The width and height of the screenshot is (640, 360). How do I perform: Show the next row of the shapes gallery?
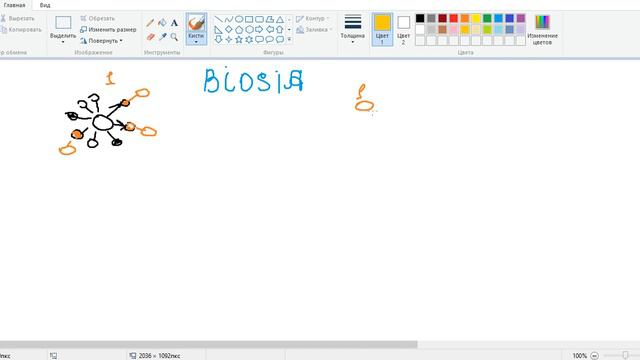tap(289, 29)
